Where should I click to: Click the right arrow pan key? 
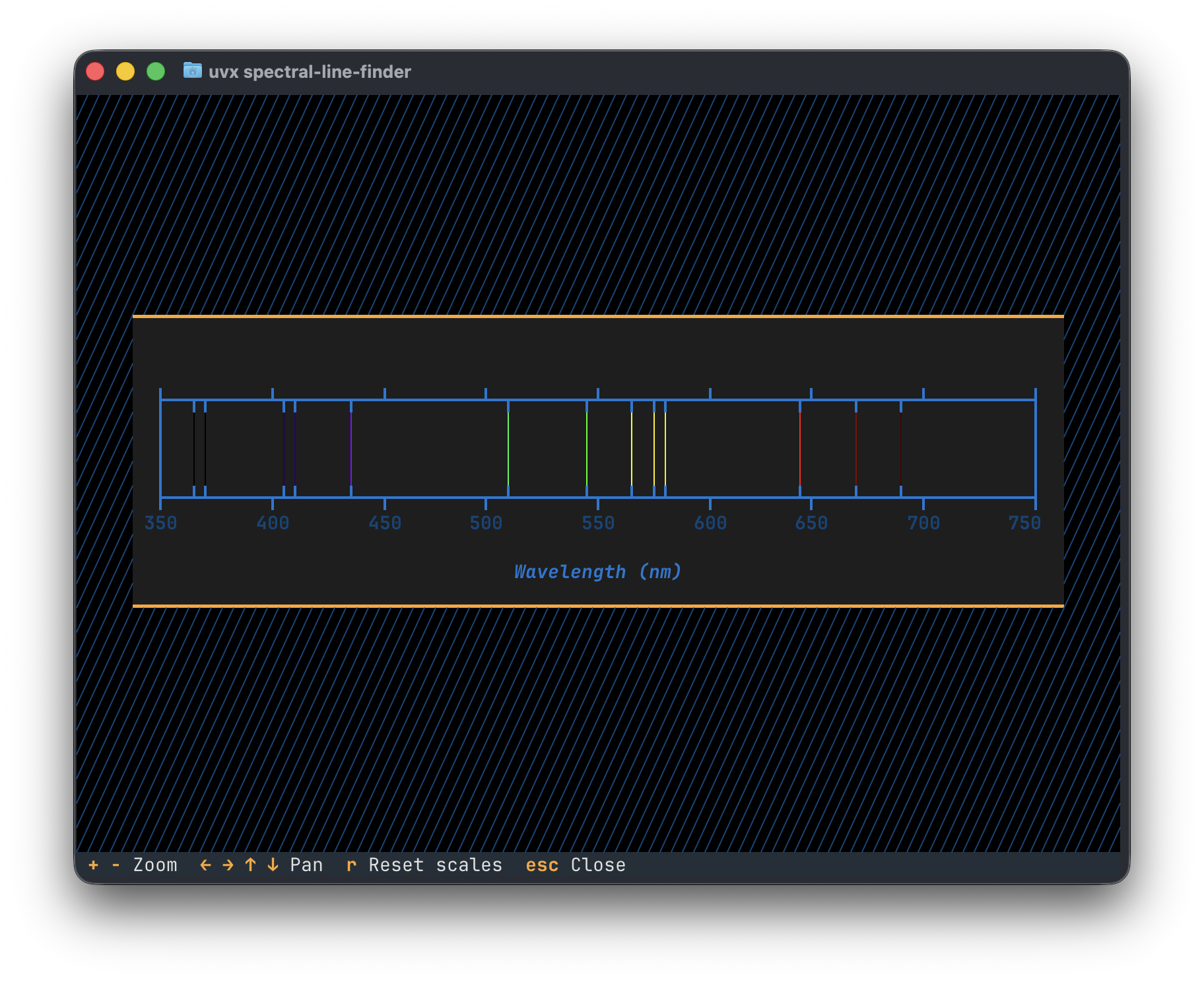tap(228, 865)
